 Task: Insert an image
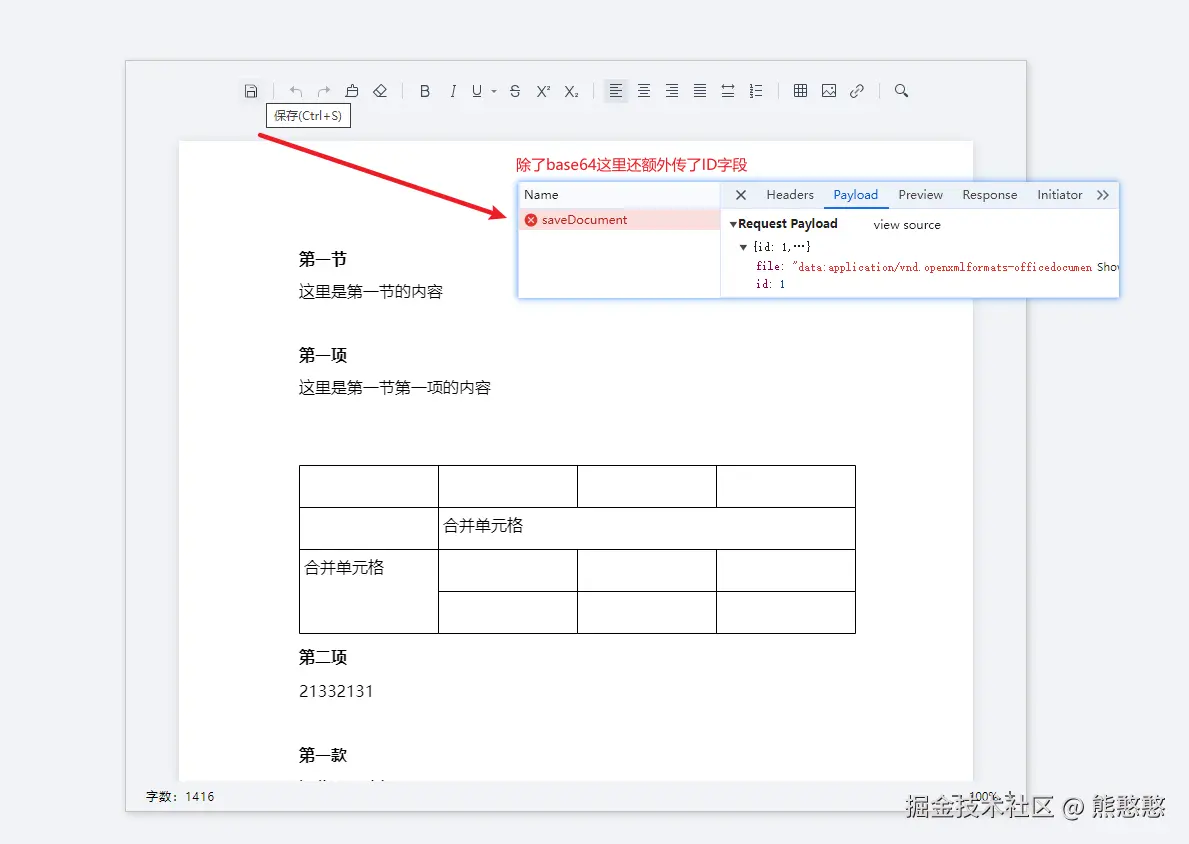point(829,91)
